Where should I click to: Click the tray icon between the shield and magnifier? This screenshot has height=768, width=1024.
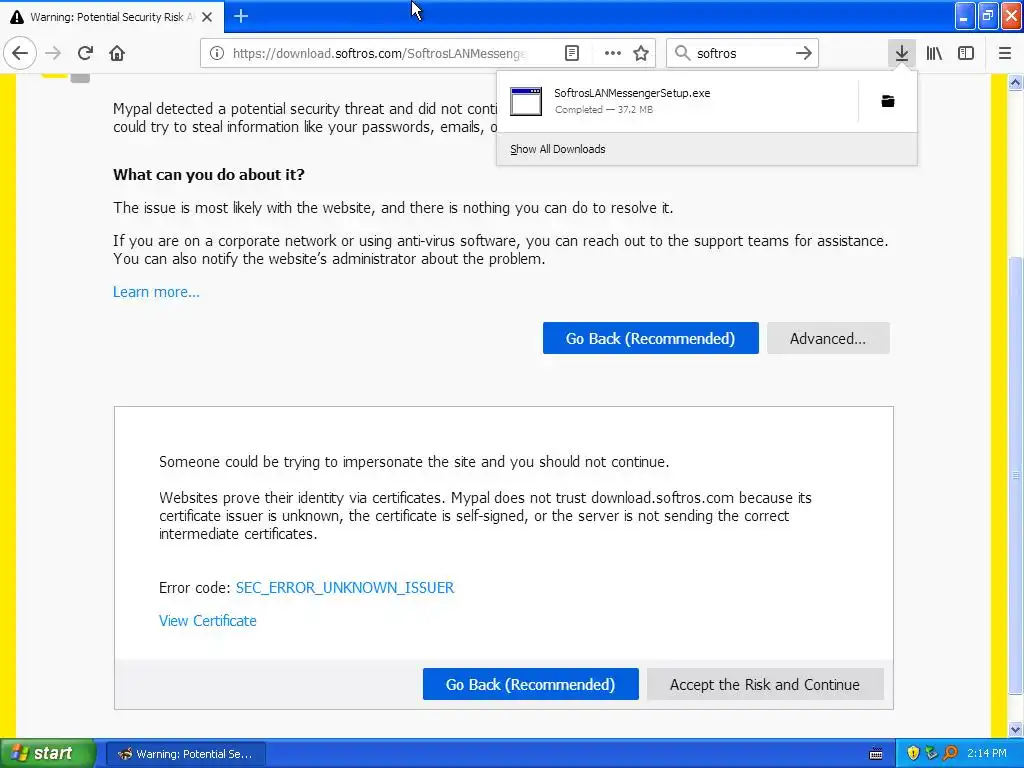point(932,753)
